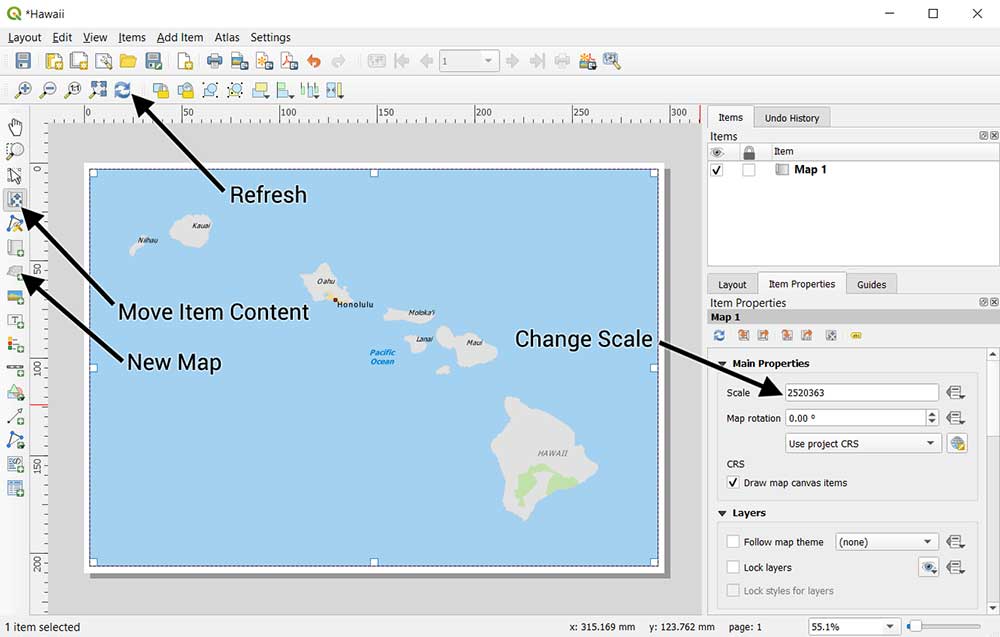Screen dimensions: 1000x637
Task: Click the map labeling settings yellow icon
Action: coord(856,335)
